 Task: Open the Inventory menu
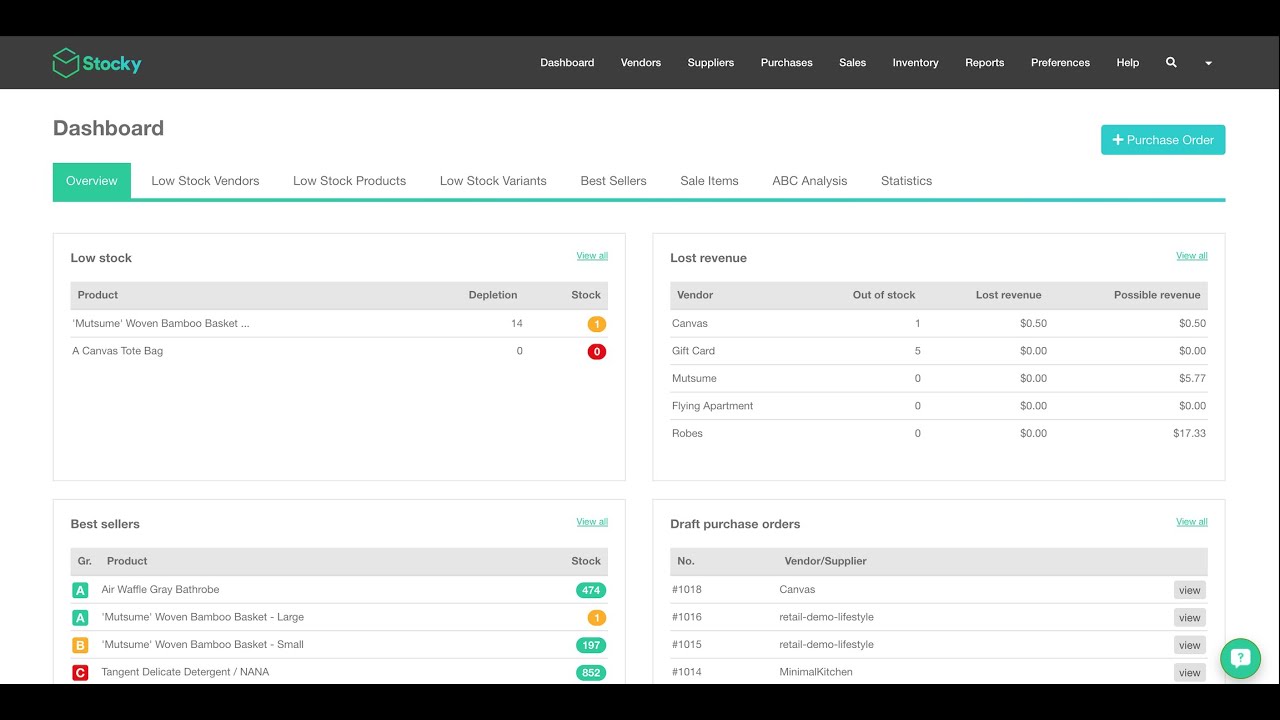[x=916, y=63]
